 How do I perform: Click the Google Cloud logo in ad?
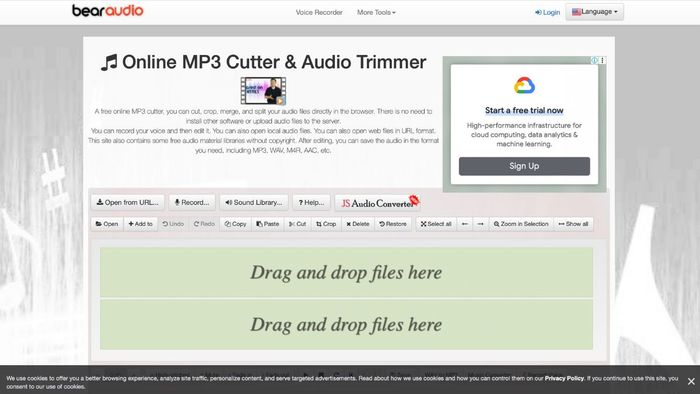click(x=524, y=85)
